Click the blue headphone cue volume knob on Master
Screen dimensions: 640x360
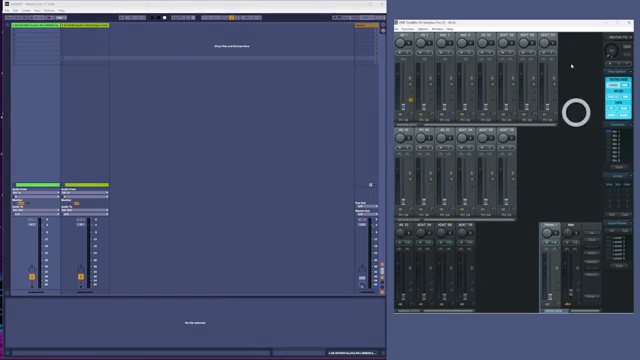(x=362, y=284)
